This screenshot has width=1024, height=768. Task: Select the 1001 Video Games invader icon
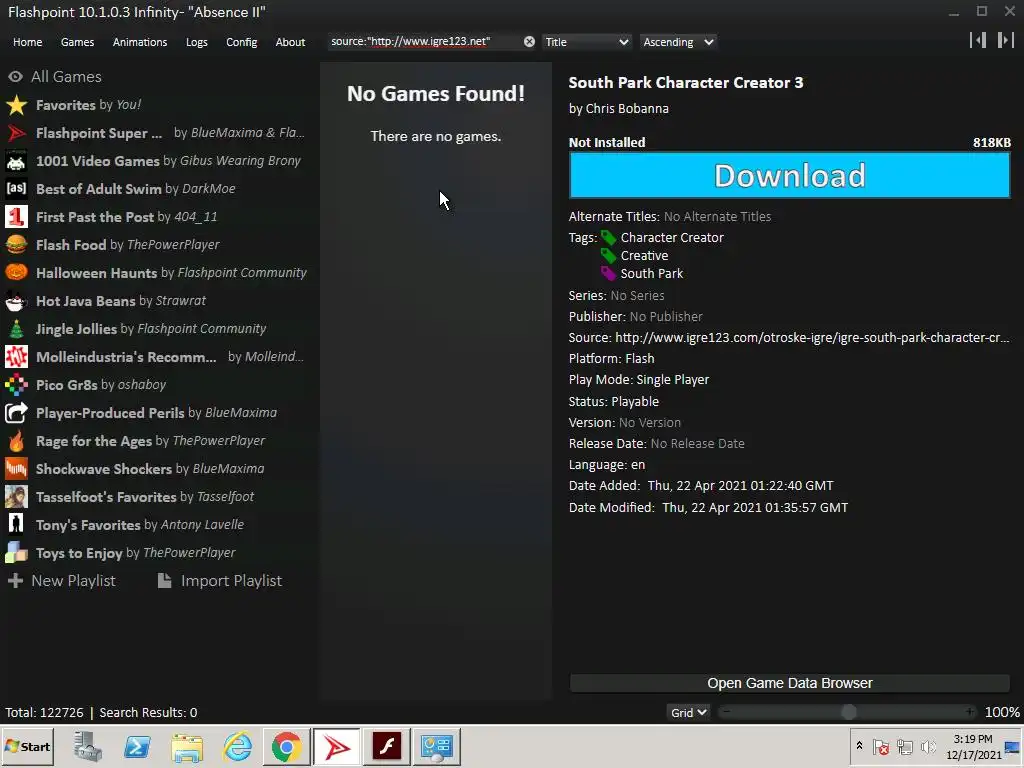16,161
